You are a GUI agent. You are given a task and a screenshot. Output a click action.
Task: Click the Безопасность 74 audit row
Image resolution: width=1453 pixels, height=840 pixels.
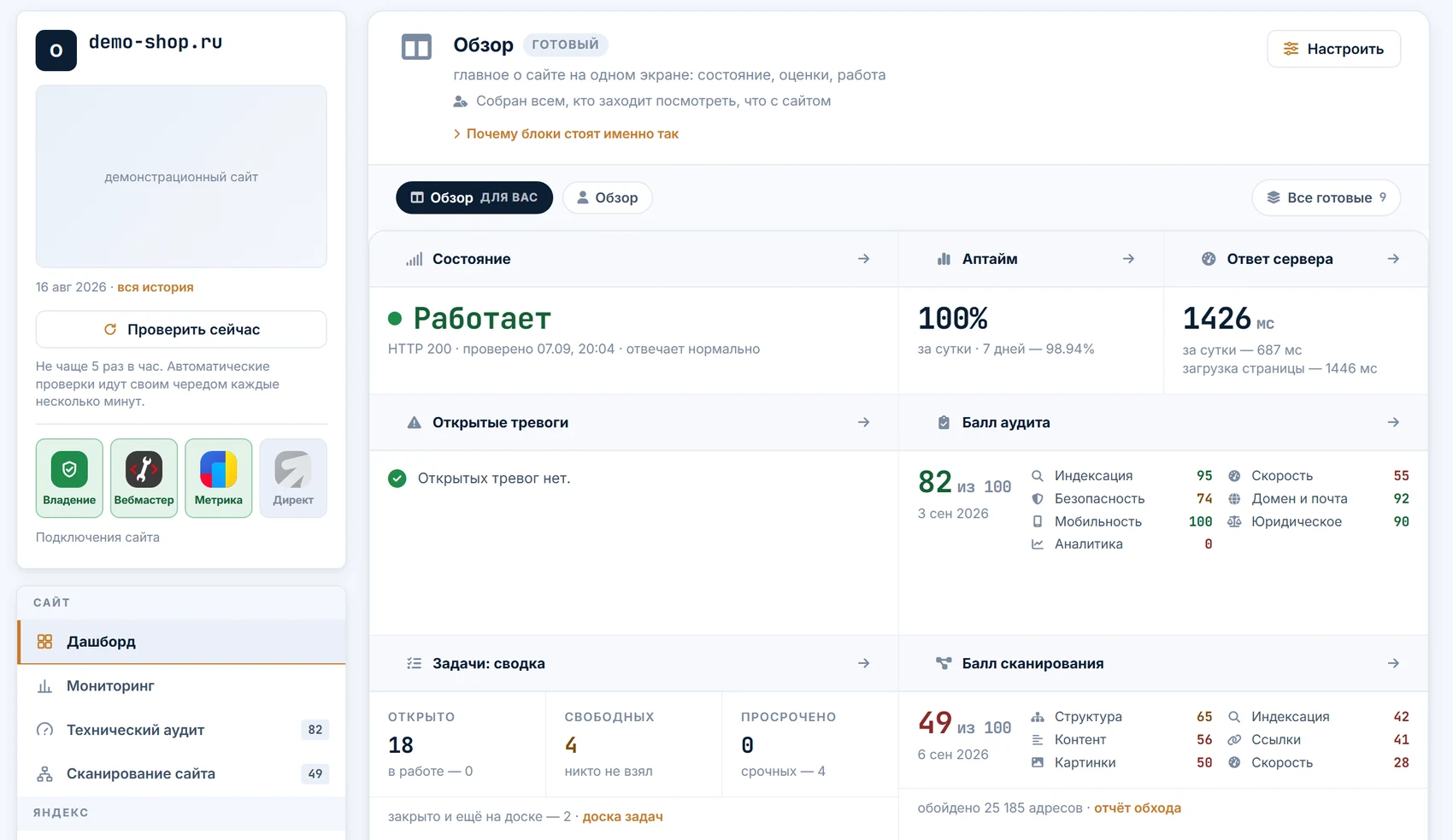[1122, 499]
